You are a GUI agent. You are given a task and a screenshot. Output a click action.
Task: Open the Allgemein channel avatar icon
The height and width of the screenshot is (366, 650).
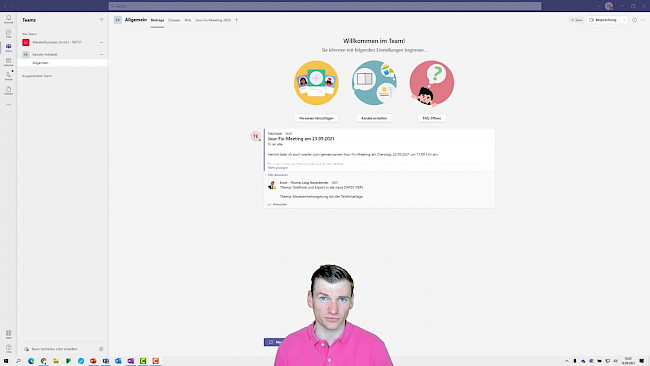[118, 20]
